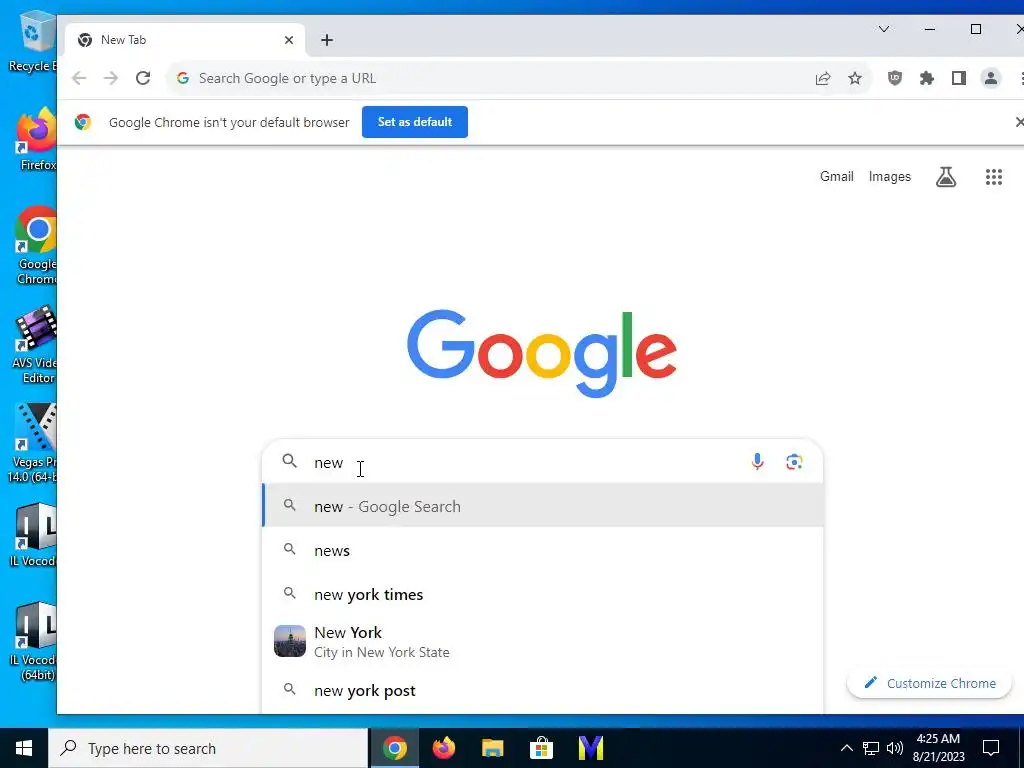Select the New Tab tab
The height and width of the screenshot is (768, 1024).
point(185,40)
